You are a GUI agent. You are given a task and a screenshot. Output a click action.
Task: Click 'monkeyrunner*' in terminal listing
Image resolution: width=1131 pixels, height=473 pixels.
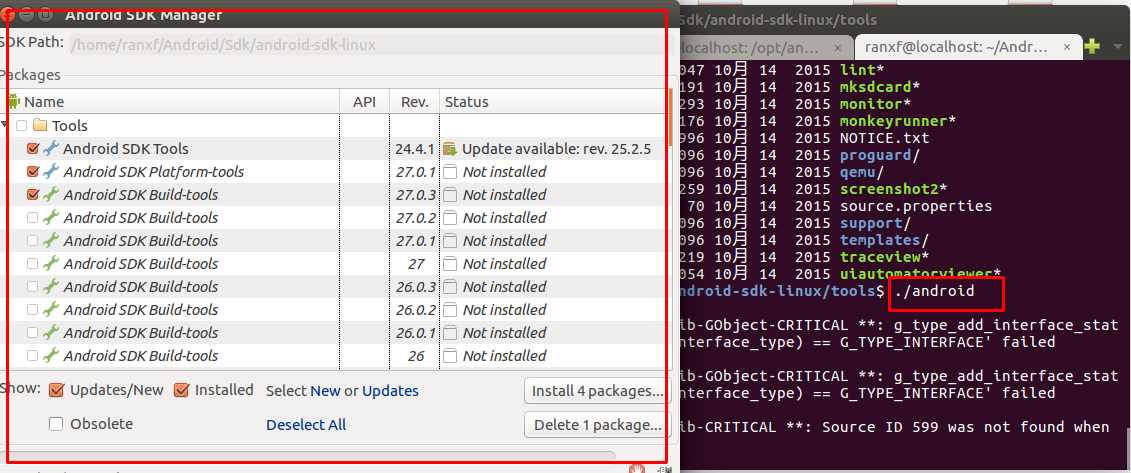point(898,120)
